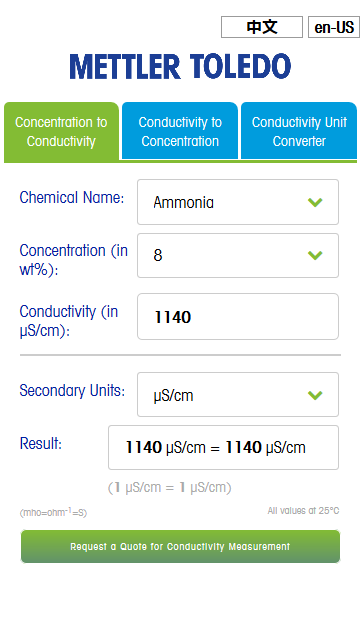This screenshot has height=640, width=360.
Task: Open the Conductivity Unit Converter tab
Action: [x=299, y=131]
